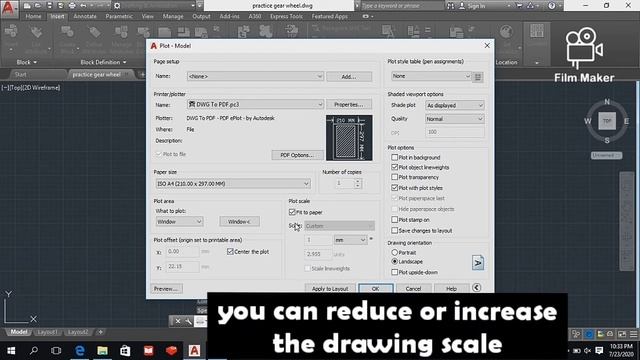Screen dimensions: 640x360
Task: Cancel the Plot dialog
Action: (x=413, y=289)
